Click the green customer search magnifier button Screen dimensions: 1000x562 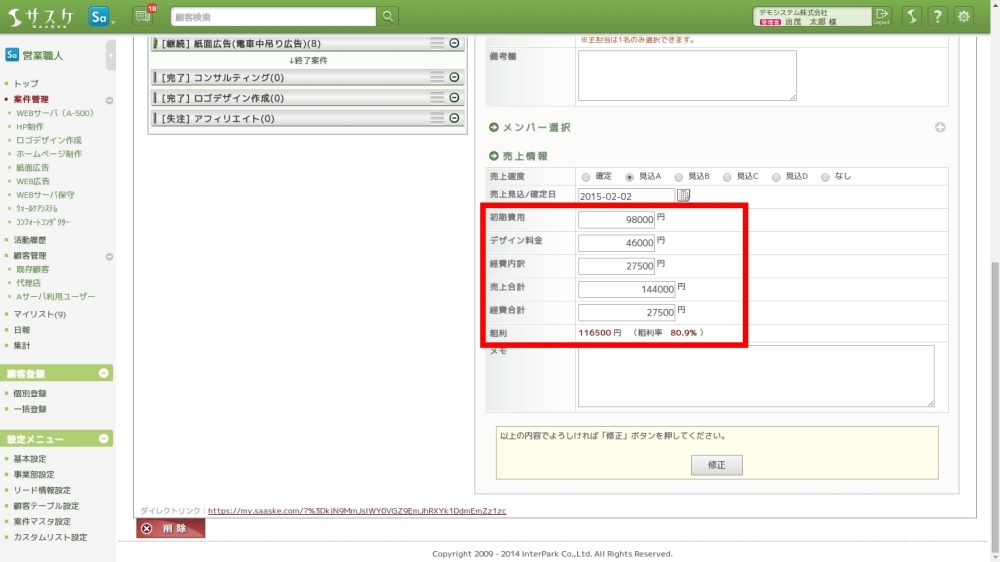[x=388, y=16]
